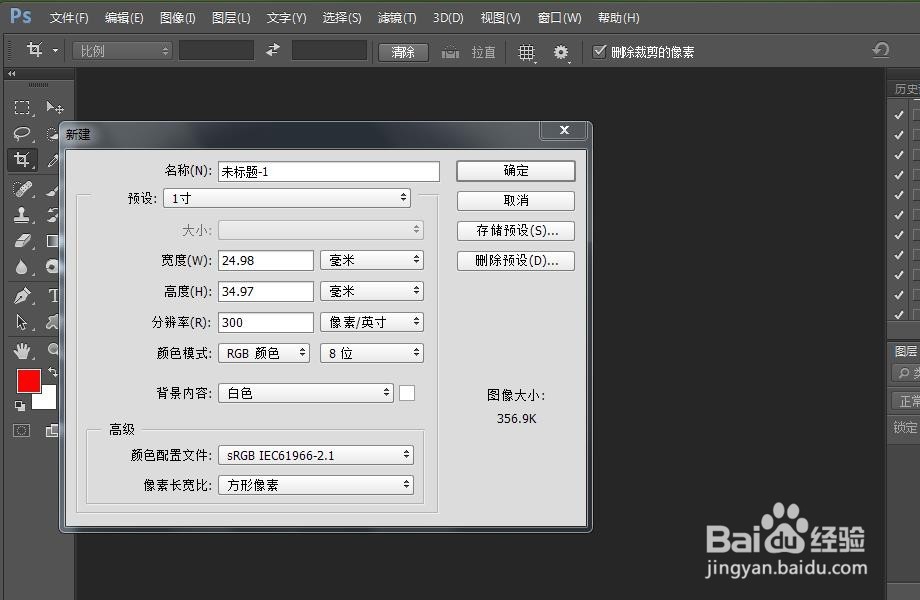Select the Rectangular Marquee tool
Image resolution: width=920 pixels, height=600 pixels.
click(20, 108)
